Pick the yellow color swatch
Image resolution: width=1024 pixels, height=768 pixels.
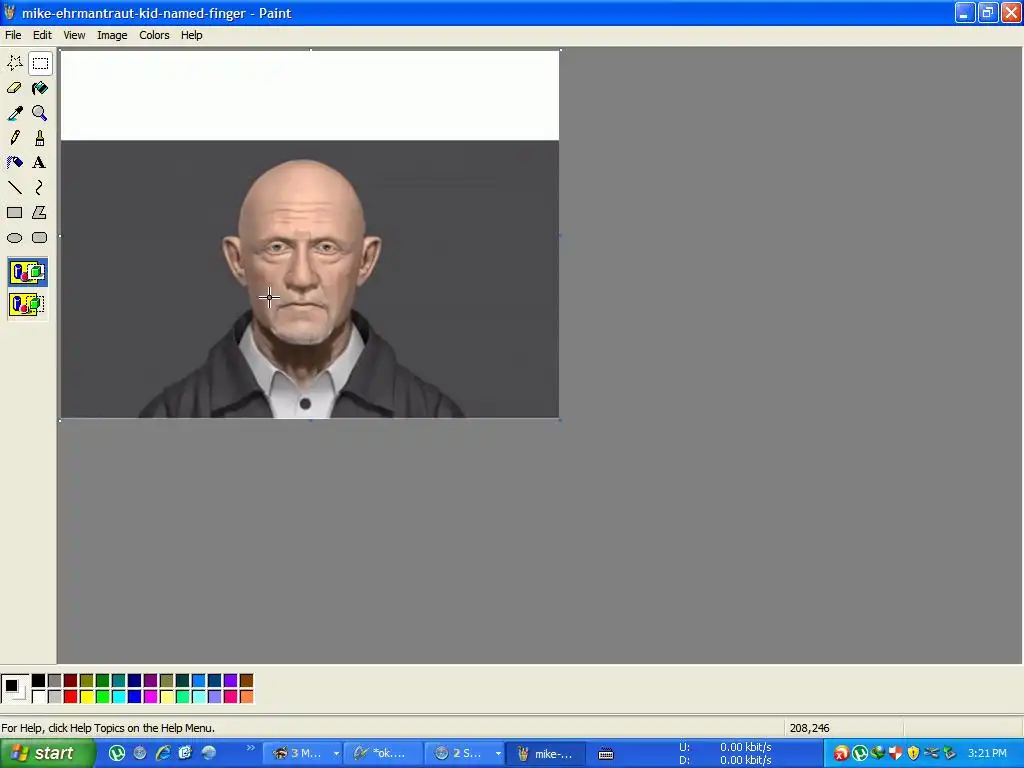[86, 697]
